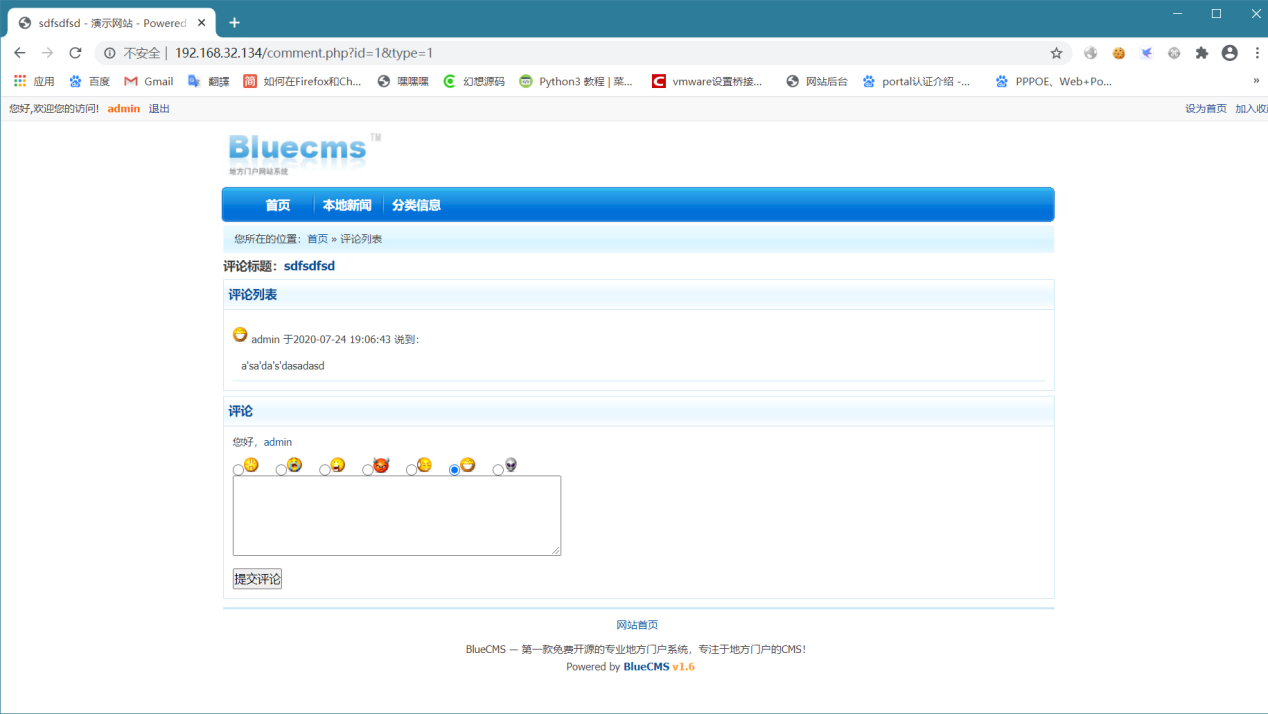Click inside the comment text area
Screen dimensions: 1268x714
pos(397,515)
